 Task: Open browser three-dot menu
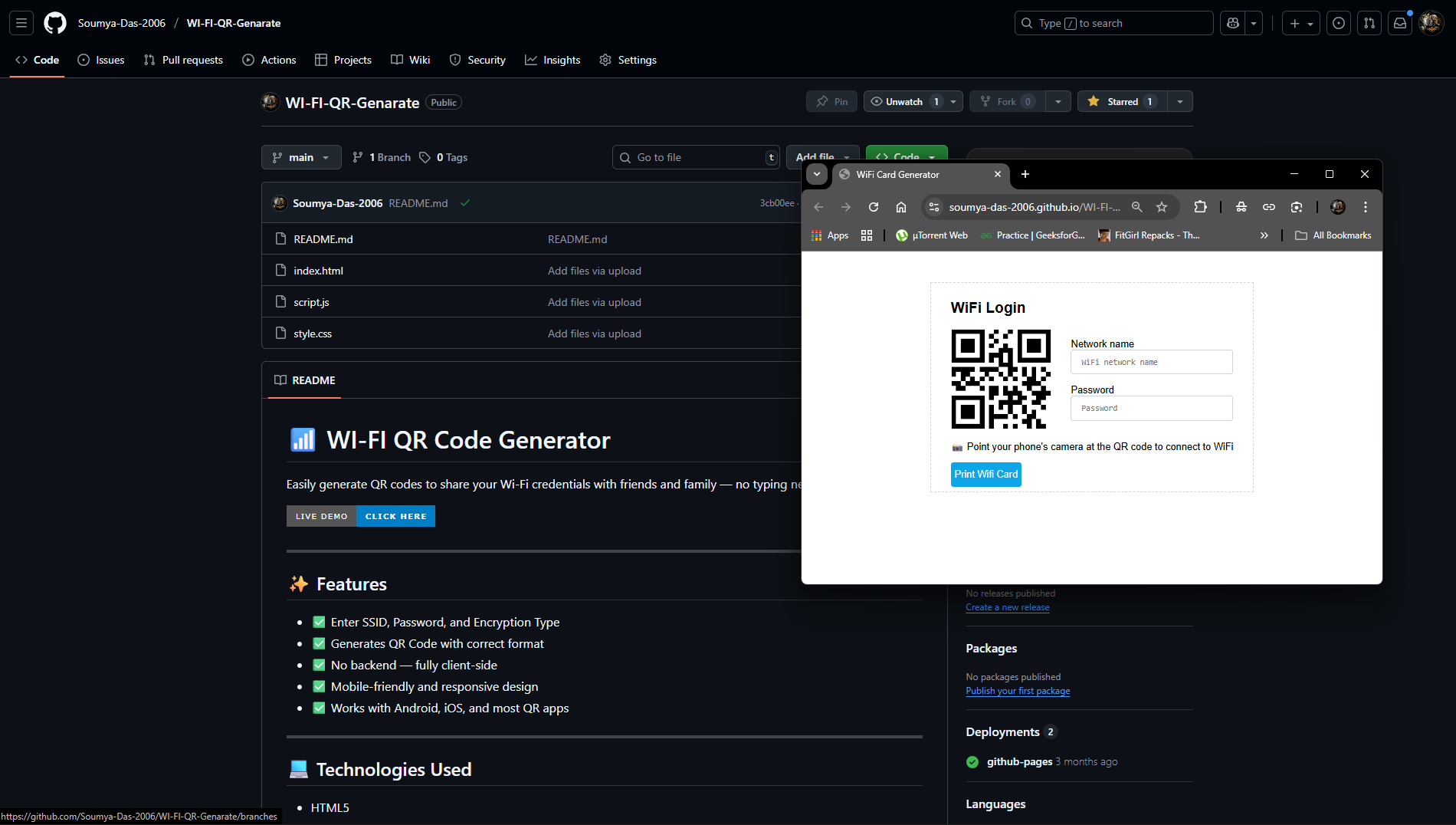point(1366,207)
